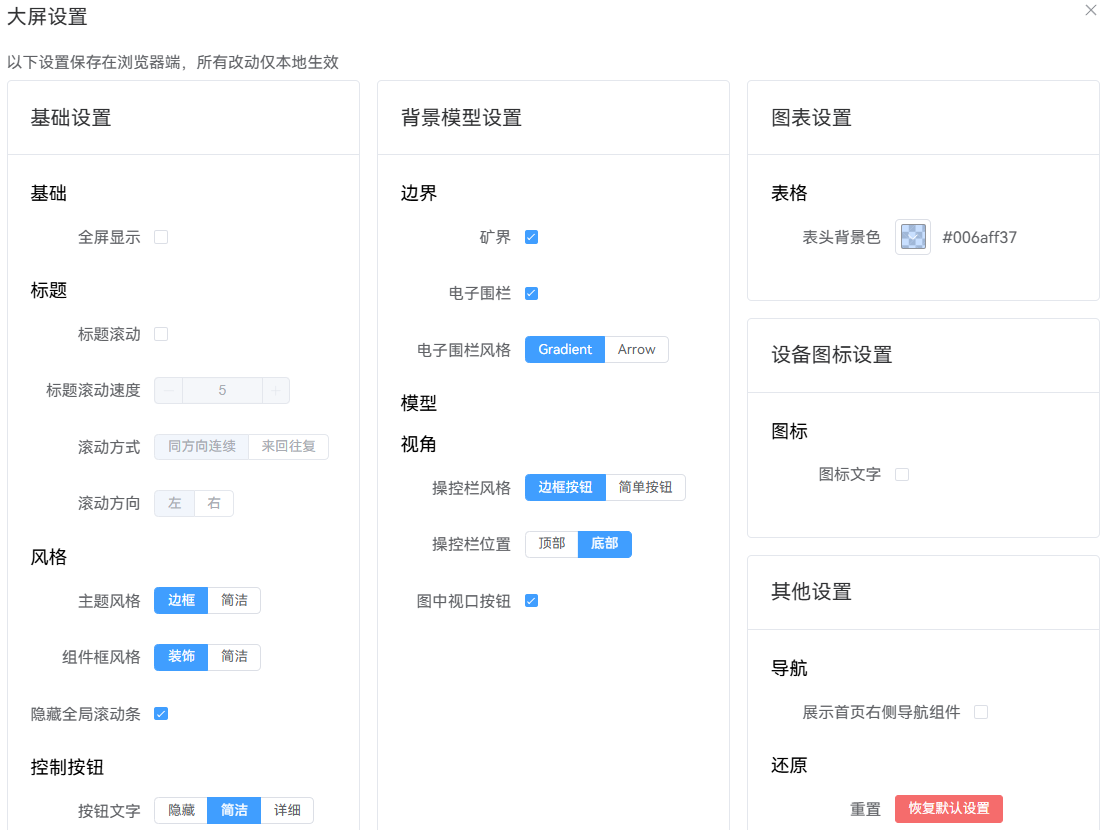
Task: Choose 简单按钮 for 操控栏风格
Action: point(645,487)
